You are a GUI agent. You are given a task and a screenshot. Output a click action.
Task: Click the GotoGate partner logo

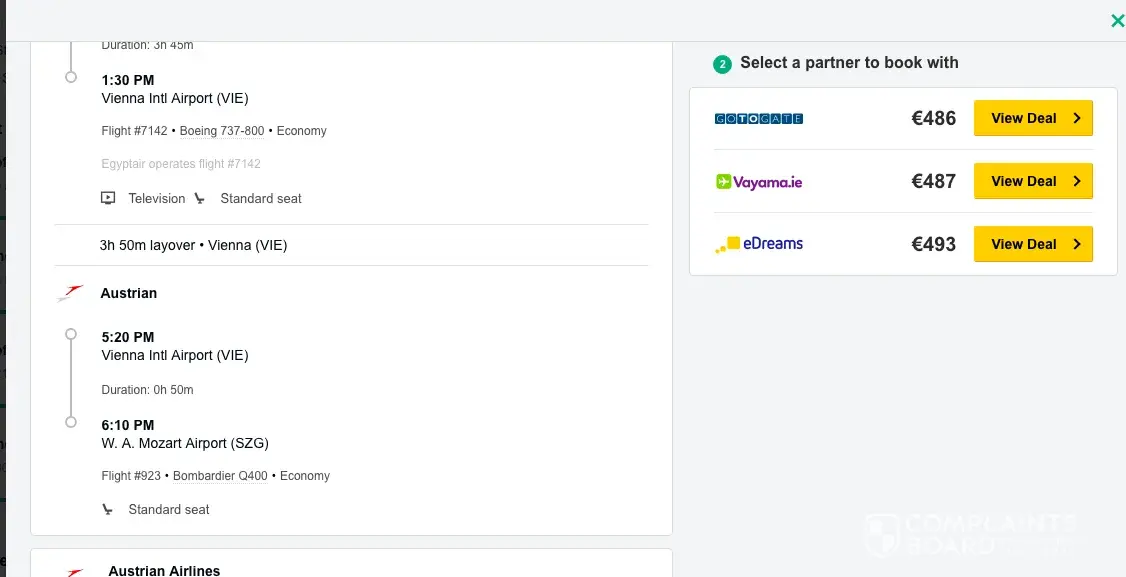(x=759, y=119)
